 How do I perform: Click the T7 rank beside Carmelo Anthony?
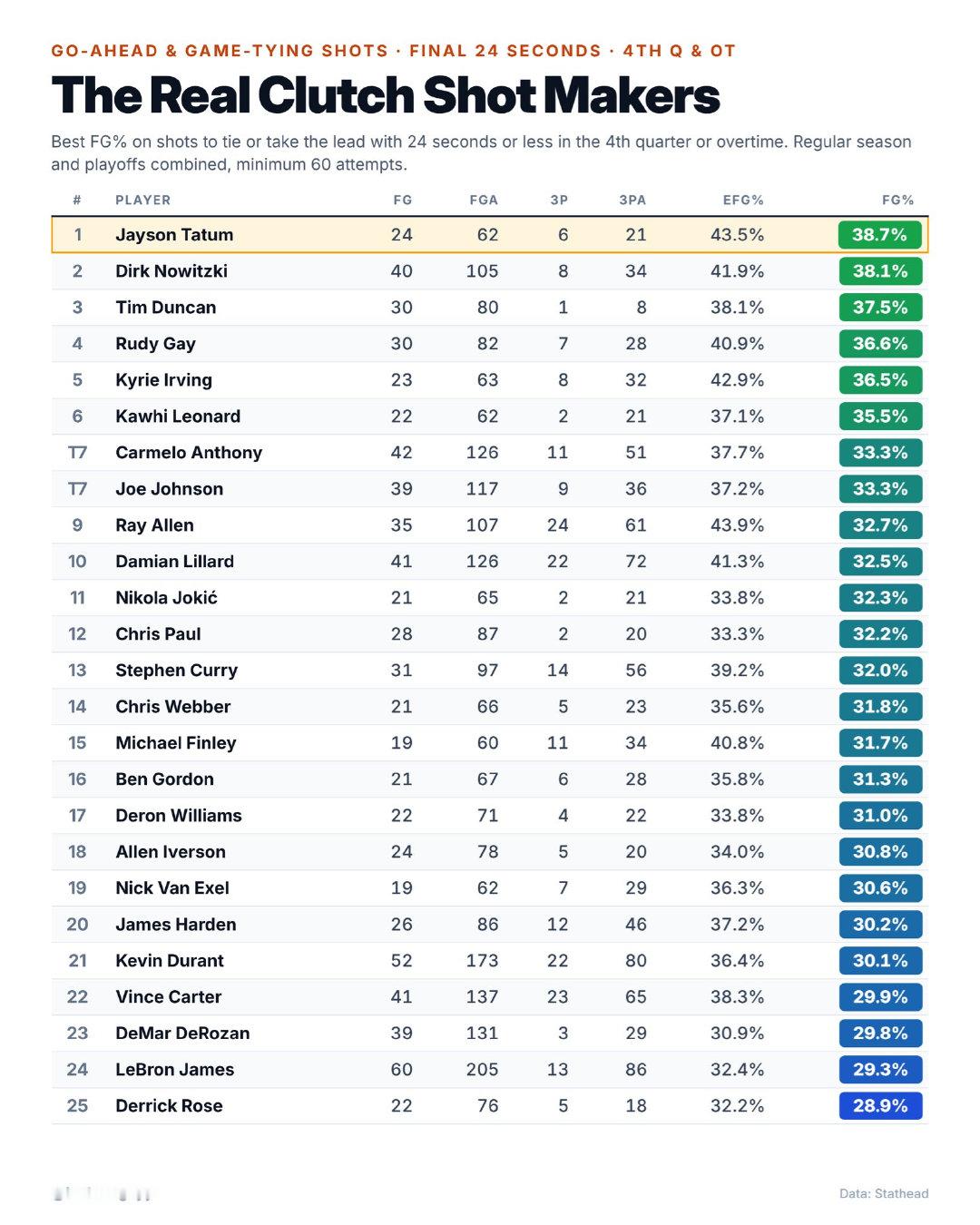(77, 453)
